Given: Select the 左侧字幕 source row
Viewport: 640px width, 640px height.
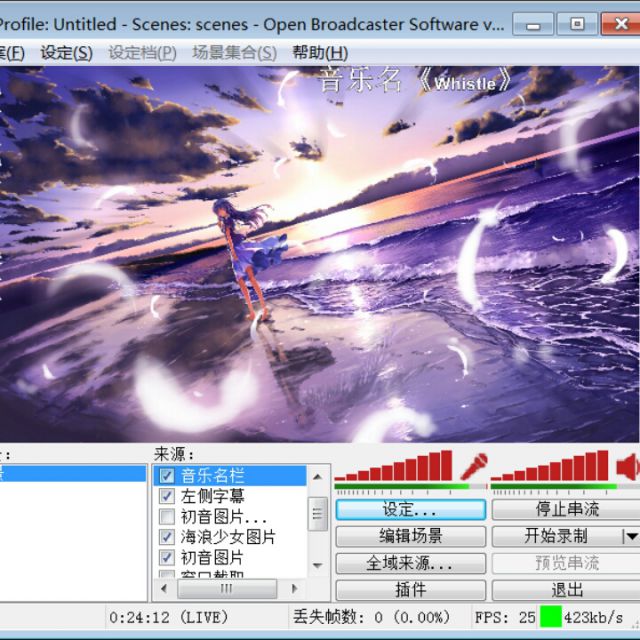Looking at the screenshot, I should click(230, 496).
